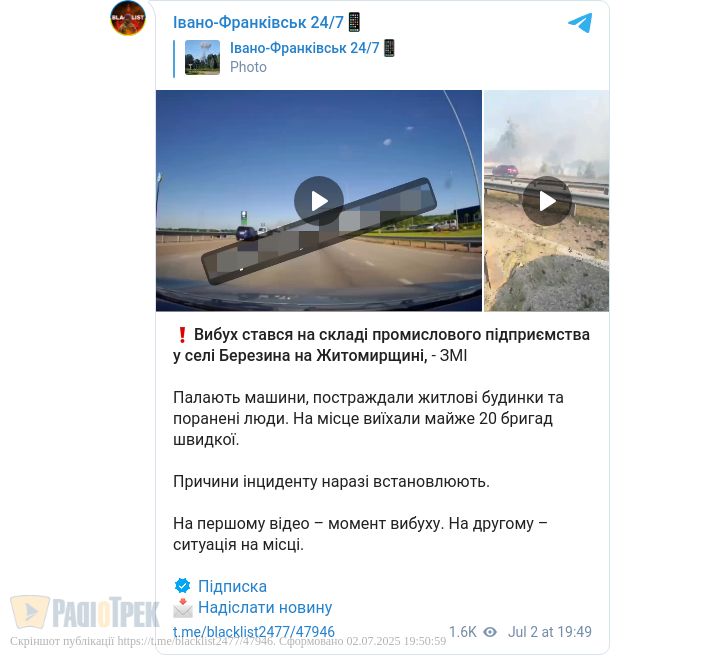720x659 pixels.
Task: Click the eye views counter icon
Action: (490, 632)
